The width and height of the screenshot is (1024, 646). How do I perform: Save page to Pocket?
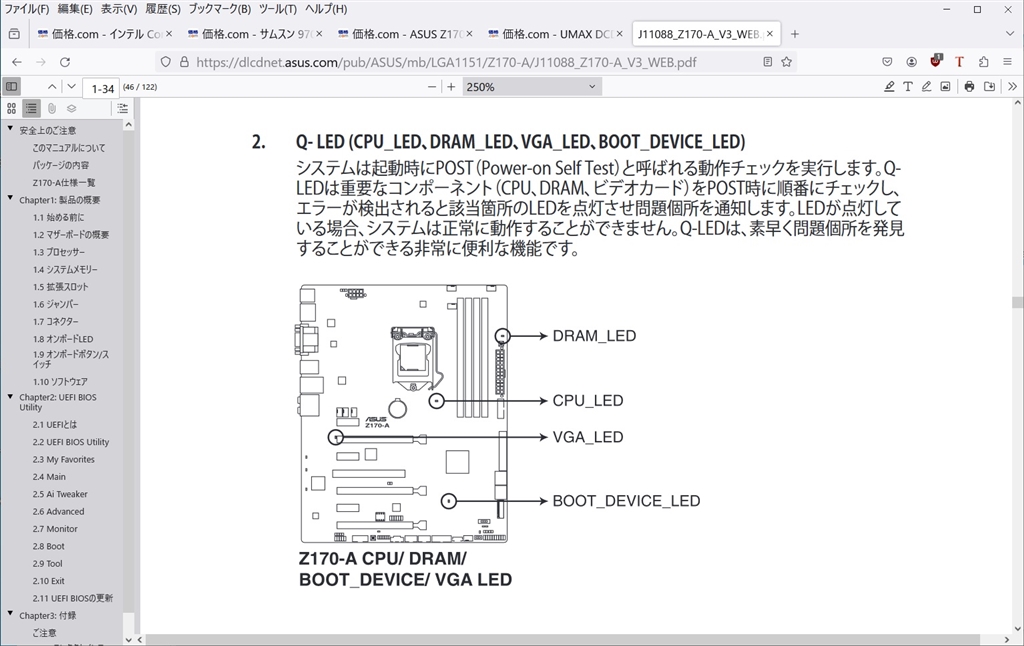tap(887, 62)
